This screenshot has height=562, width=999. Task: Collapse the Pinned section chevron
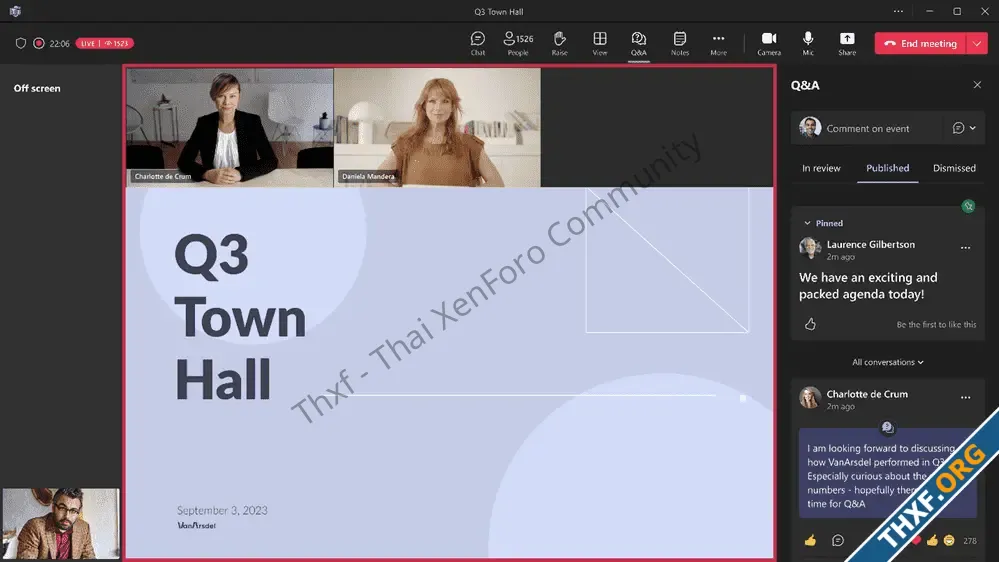click(x=807, y=223)
